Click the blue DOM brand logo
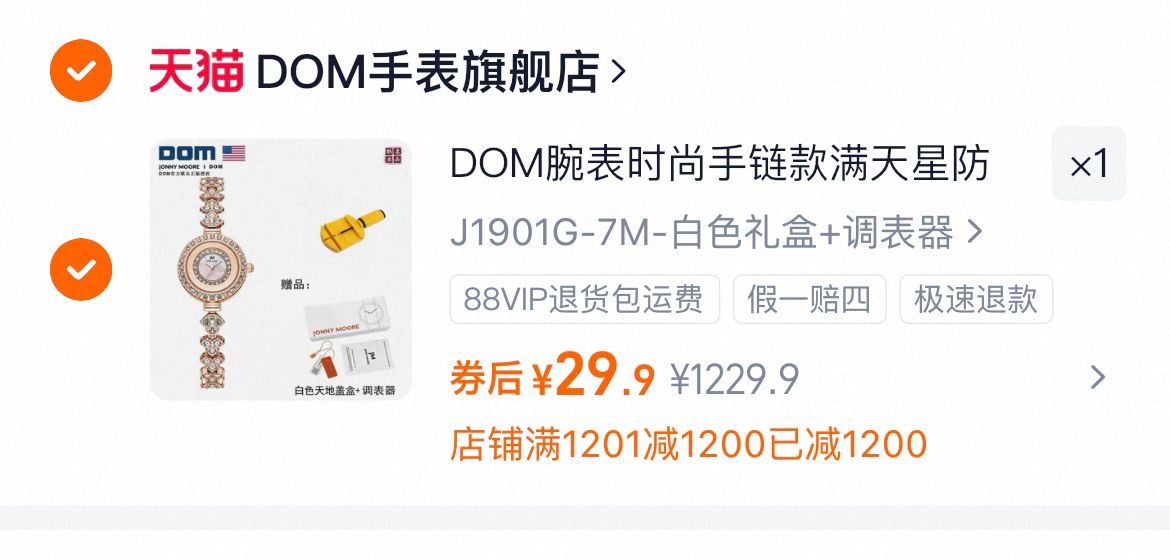 click(x=187, y=153)
